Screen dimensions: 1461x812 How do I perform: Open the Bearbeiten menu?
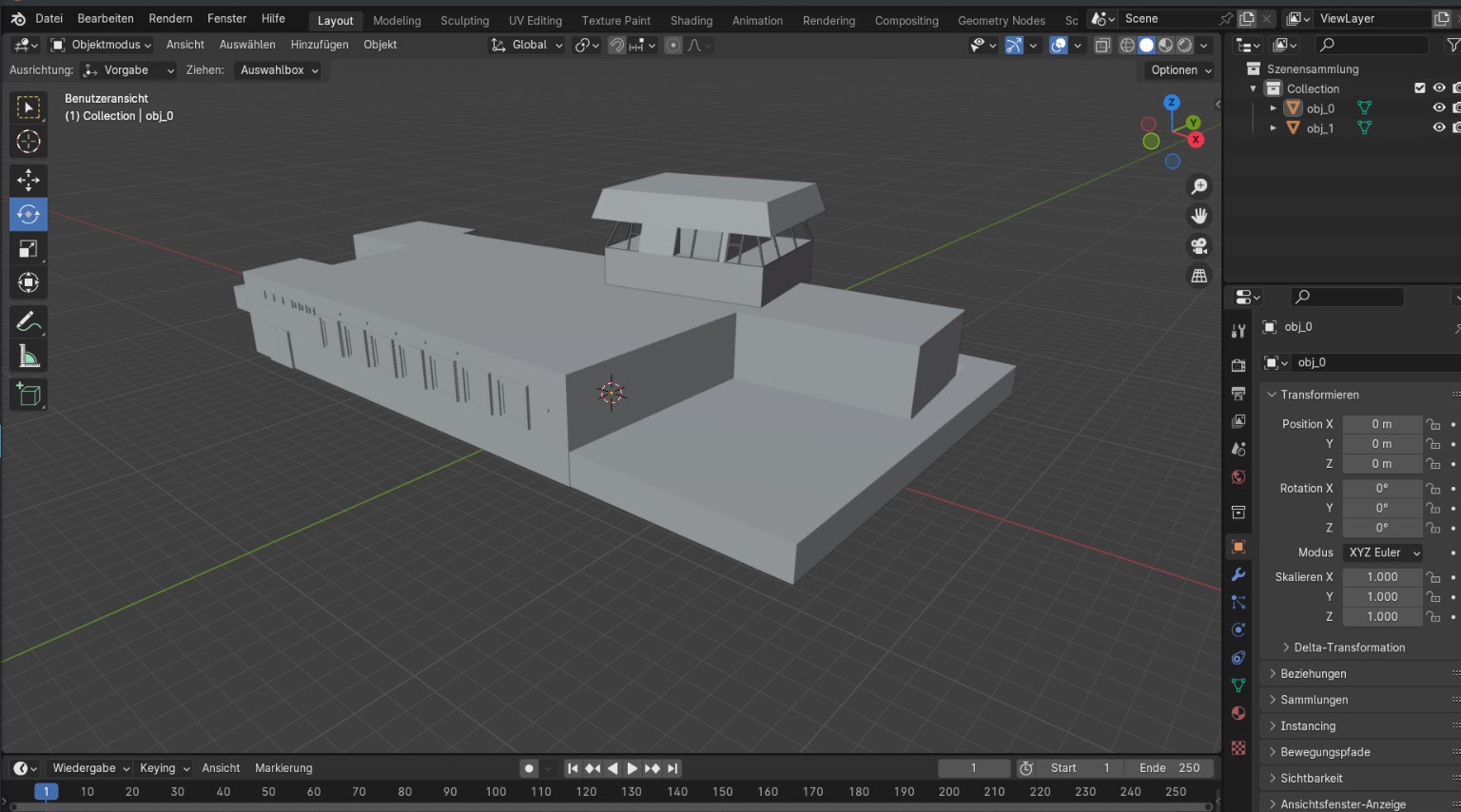click(106, 18)
